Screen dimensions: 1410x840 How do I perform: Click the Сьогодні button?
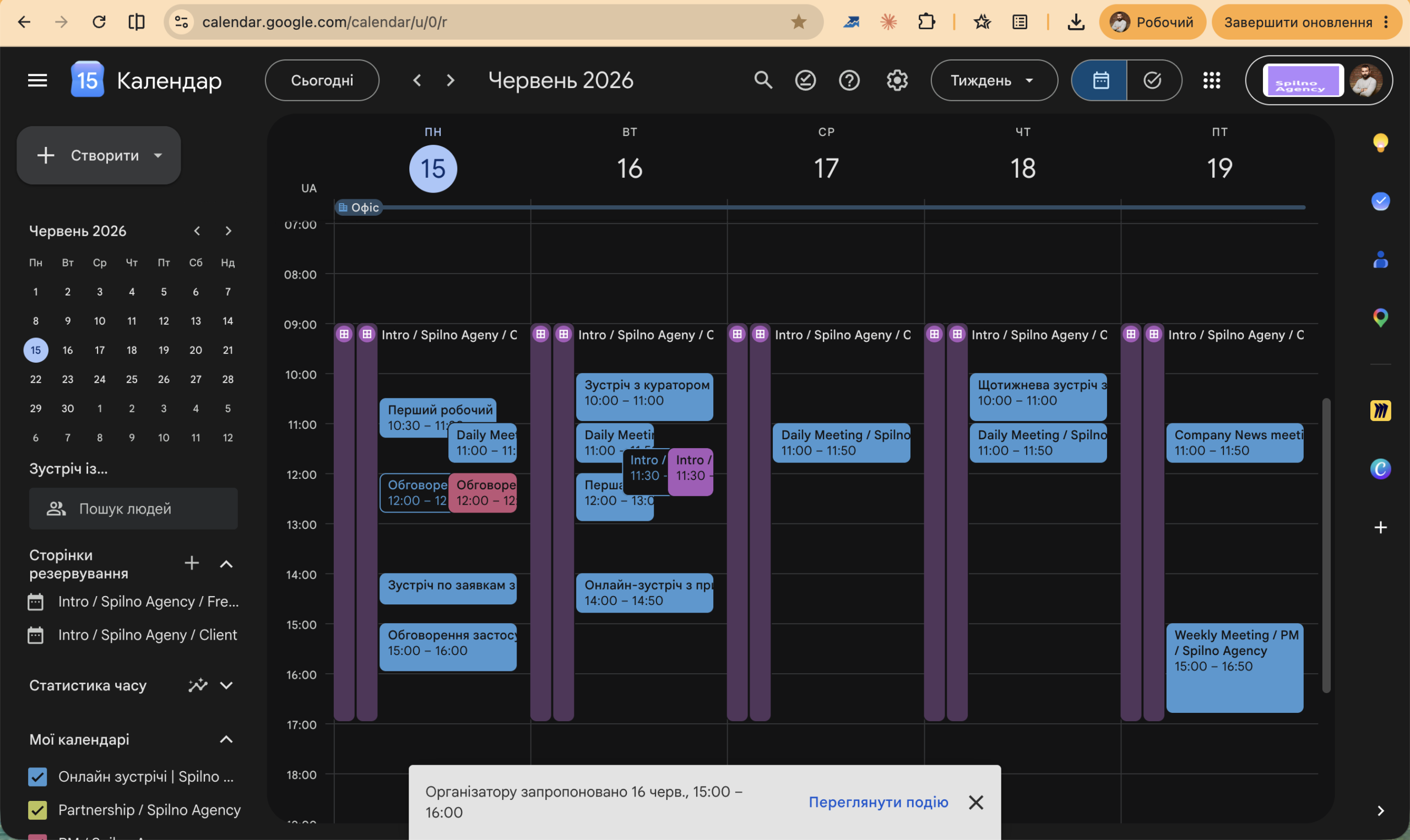[322, 80]
